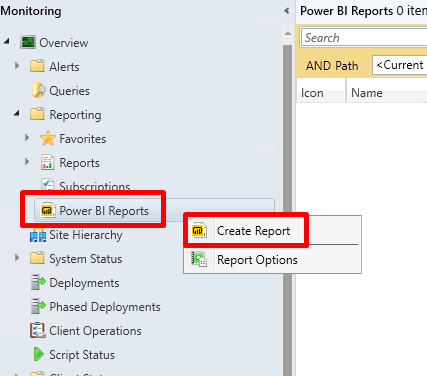This screenshot has height=376, width=427.
Task: Click the Deployments arrow icon
Action: (38, 282)
